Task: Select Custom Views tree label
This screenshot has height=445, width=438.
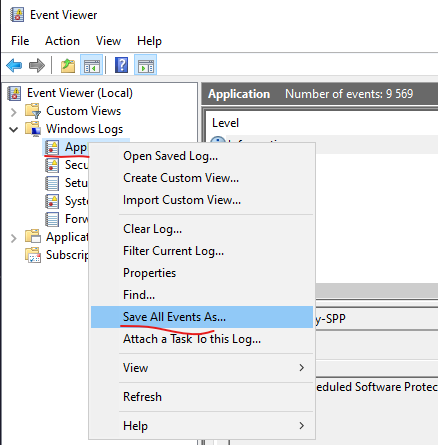Action: click(84, 111)
